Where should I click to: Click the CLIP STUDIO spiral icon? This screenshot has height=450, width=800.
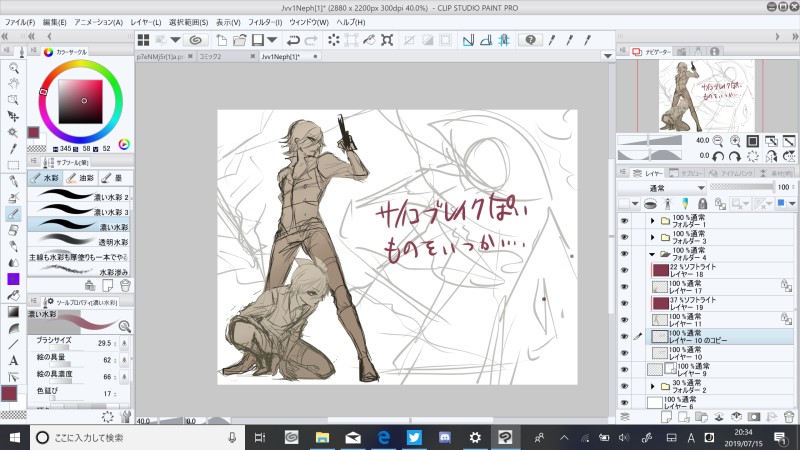(196, 40)
